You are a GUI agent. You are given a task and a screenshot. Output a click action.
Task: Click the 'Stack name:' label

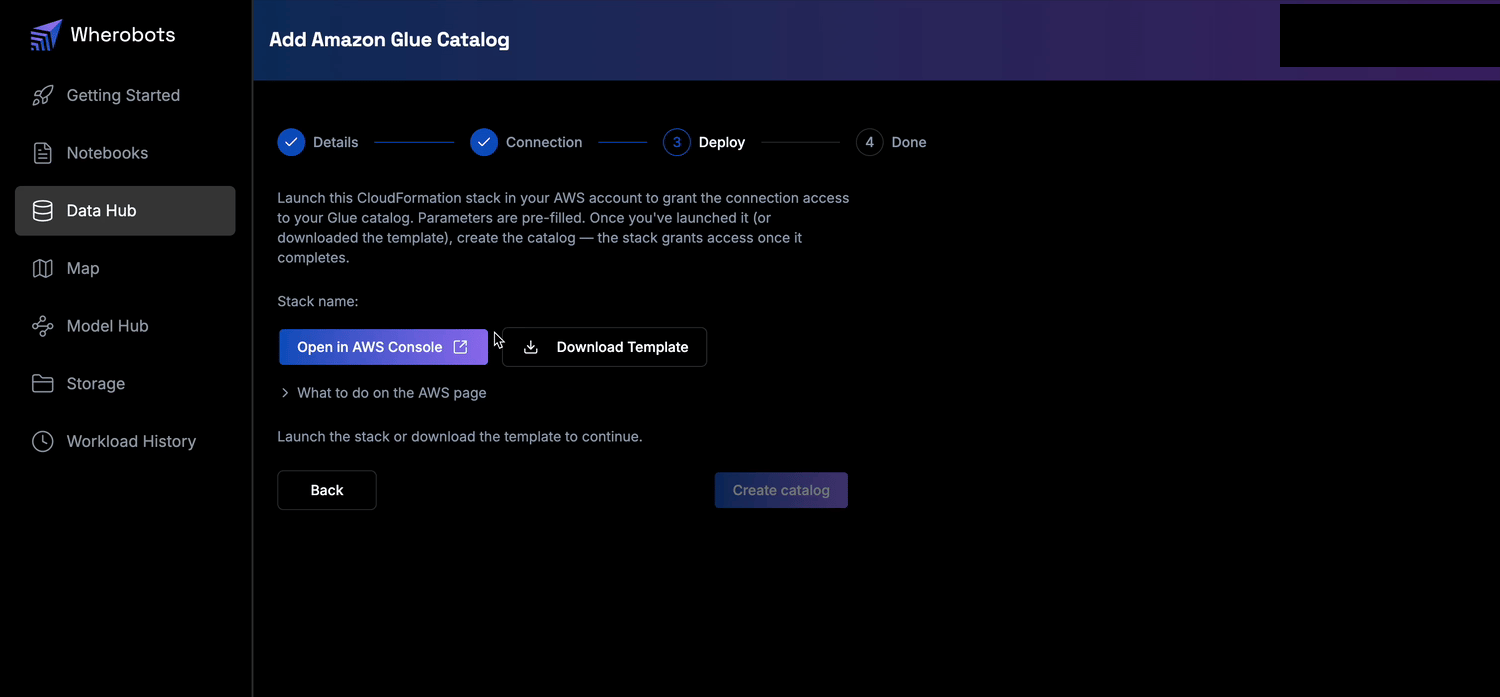click(x=317, y=301)
